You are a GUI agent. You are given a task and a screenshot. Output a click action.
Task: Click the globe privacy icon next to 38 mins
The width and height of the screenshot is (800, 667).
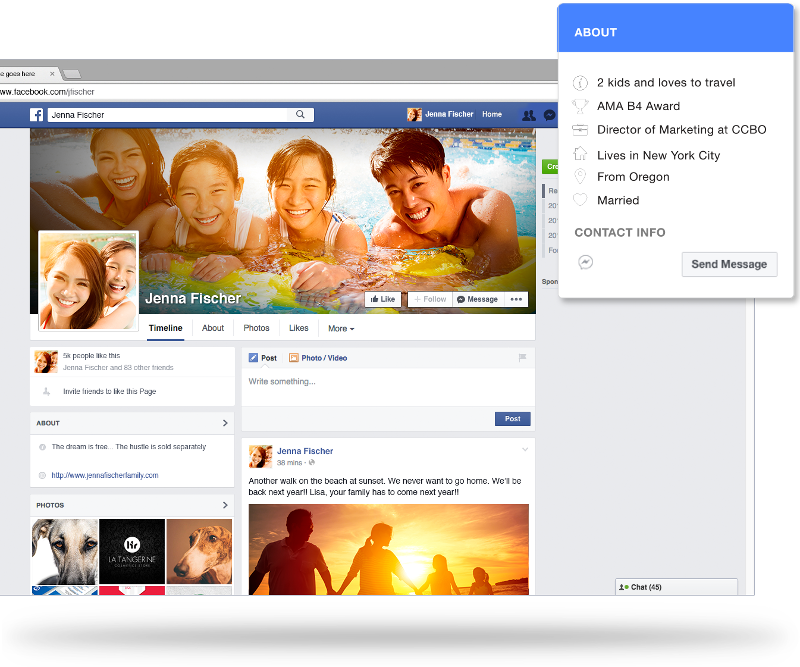[x=312, y=462]
